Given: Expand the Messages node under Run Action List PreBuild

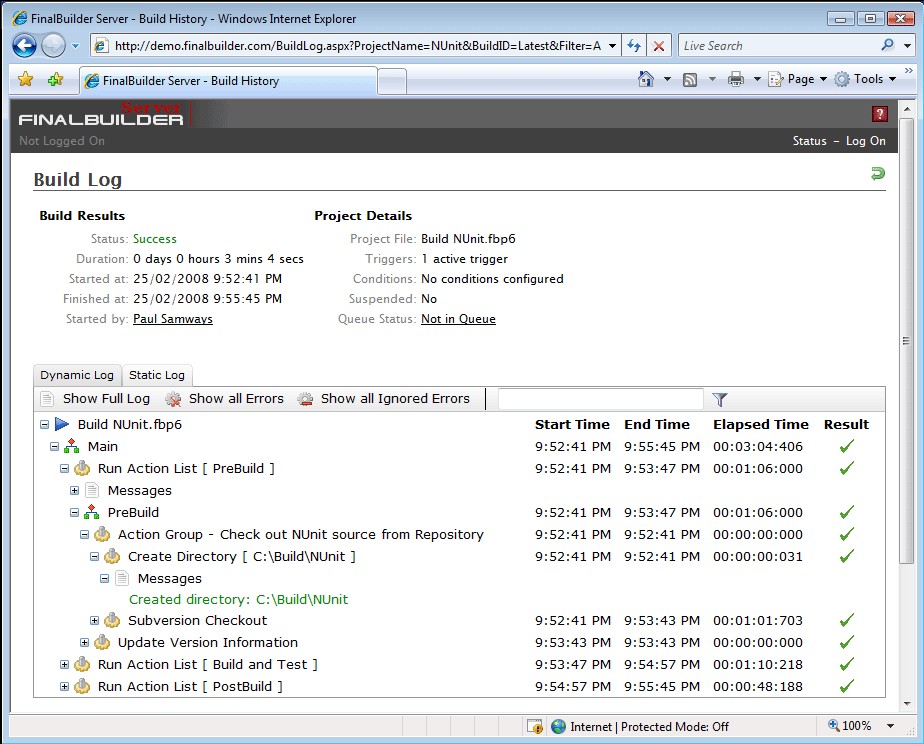Looking at the screenshot, I should pos(74,490).
